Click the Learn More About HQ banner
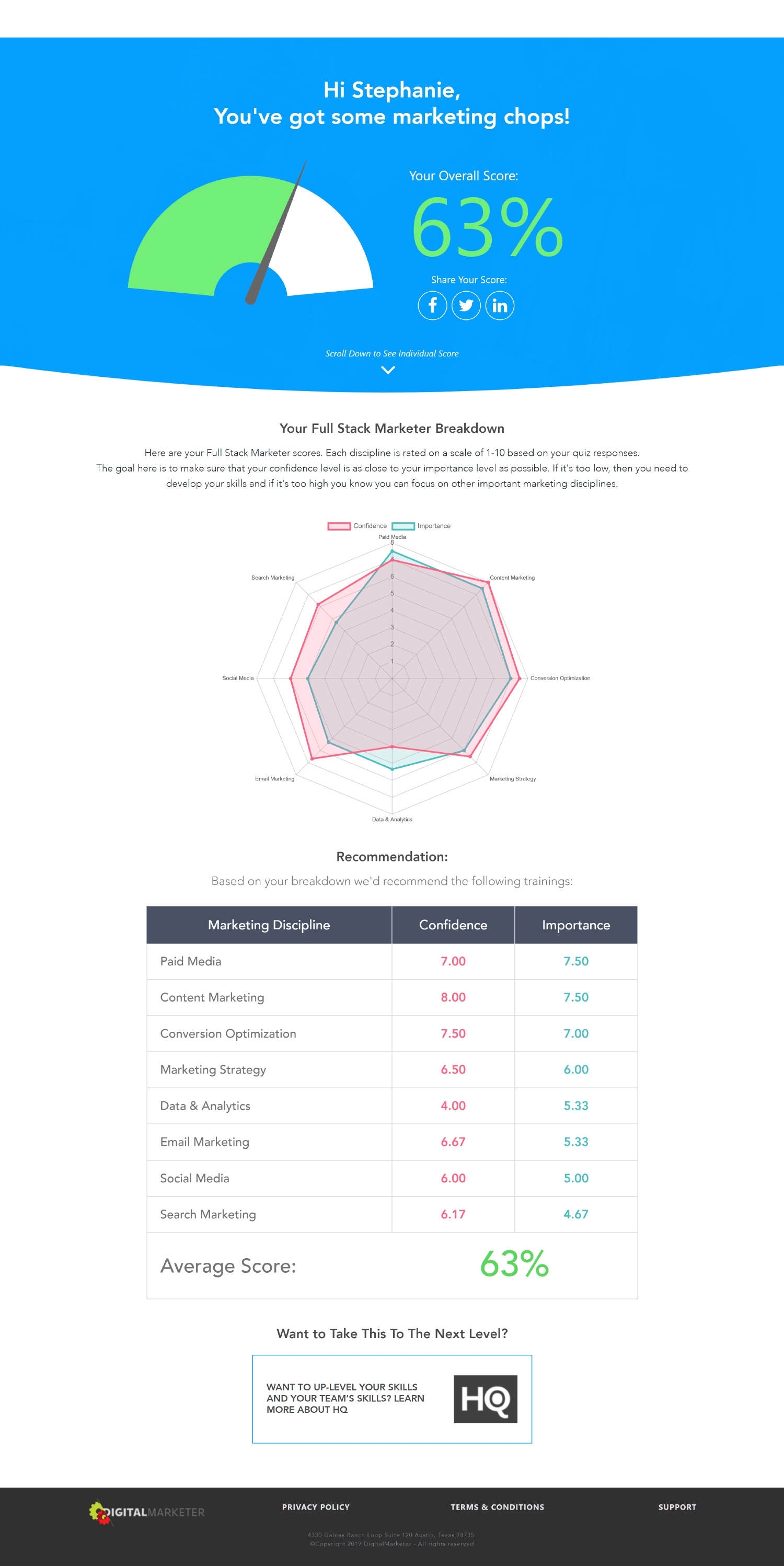Viewport: 784px width, 1566px height. 392,1399
